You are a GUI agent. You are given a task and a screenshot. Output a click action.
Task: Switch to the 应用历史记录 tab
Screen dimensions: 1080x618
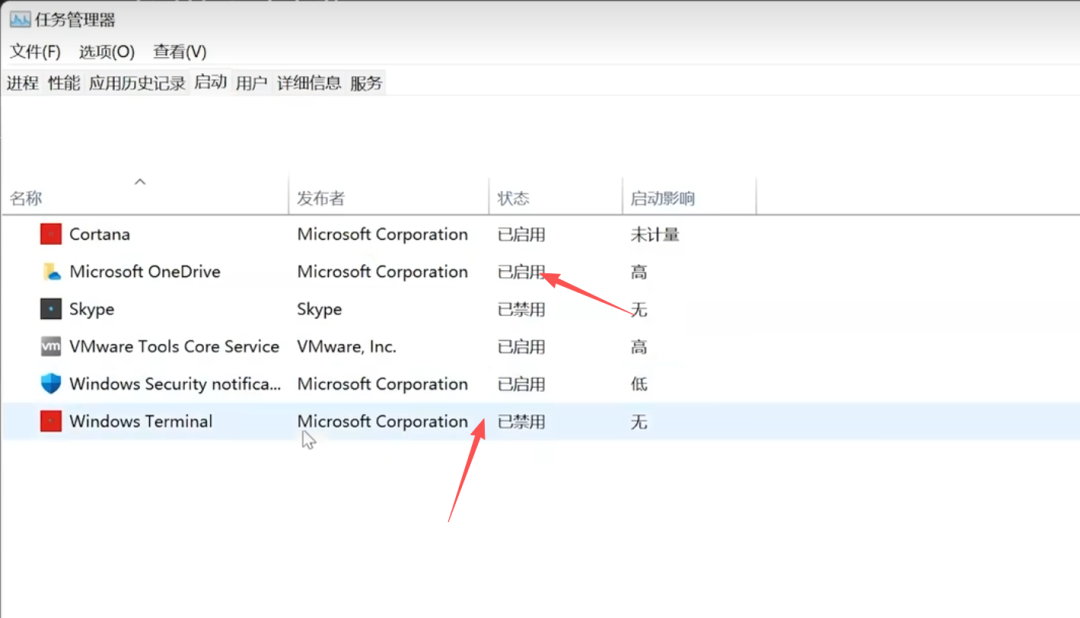tap(137, 83)
